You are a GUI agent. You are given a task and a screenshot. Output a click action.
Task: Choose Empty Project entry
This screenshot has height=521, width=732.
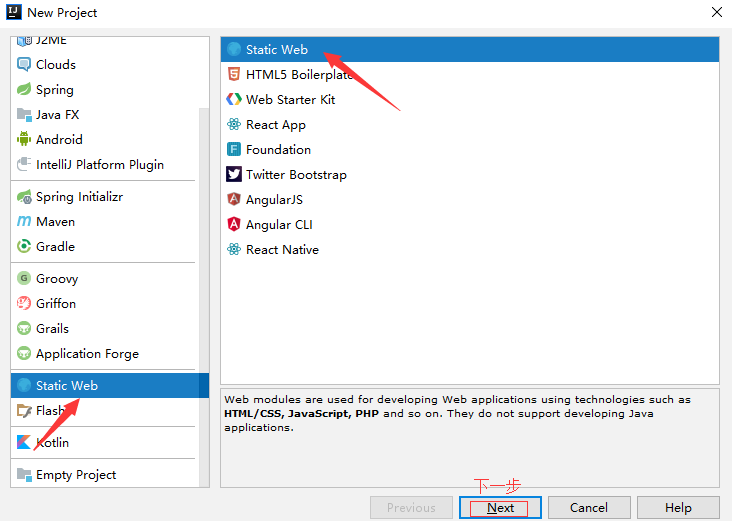click(105, 474)
